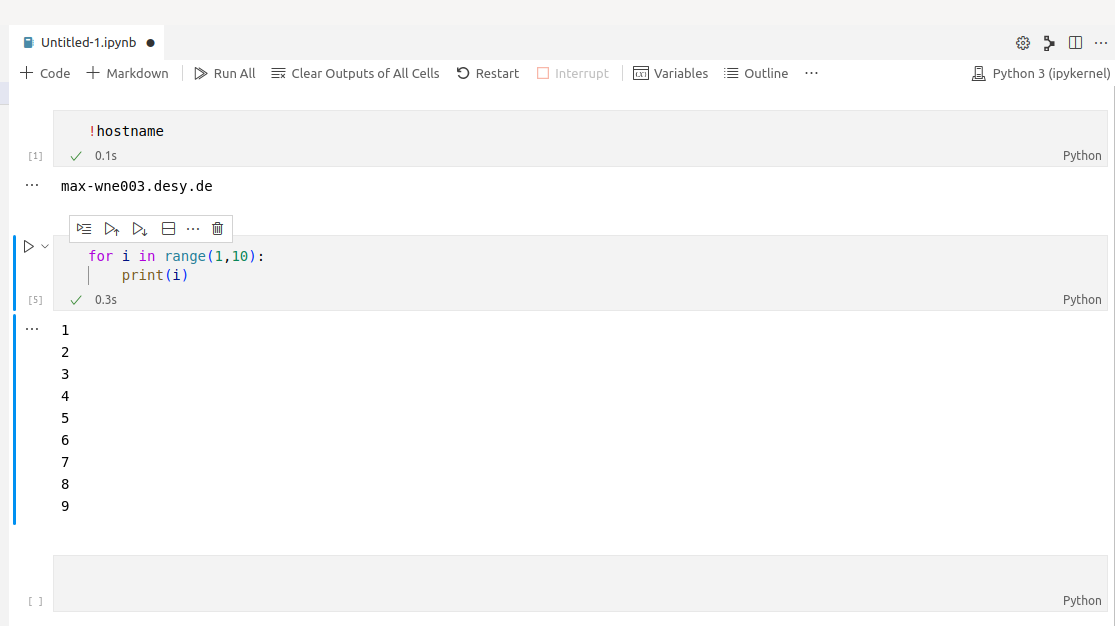Click the source control graph icon in the title bar

click(1049, 43)
